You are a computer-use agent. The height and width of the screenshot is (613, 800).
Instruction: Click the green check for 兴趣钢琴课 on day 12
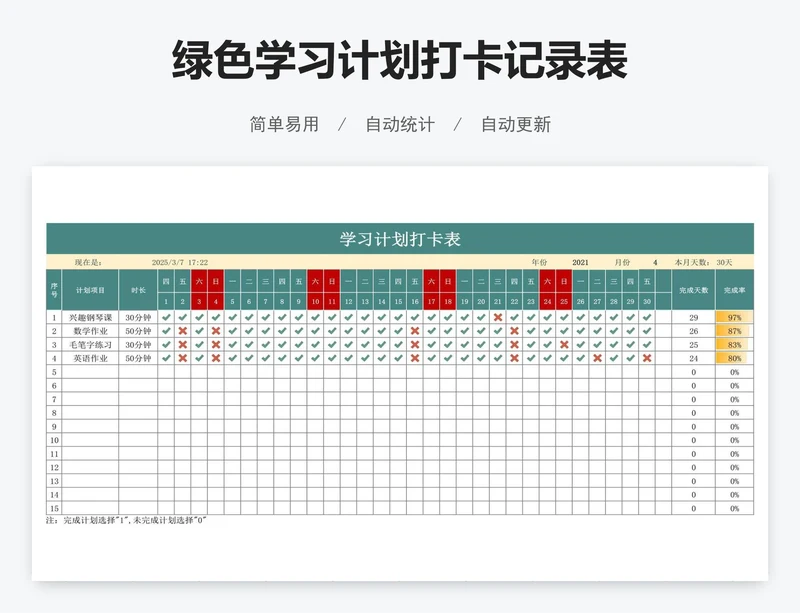[348, 317]
